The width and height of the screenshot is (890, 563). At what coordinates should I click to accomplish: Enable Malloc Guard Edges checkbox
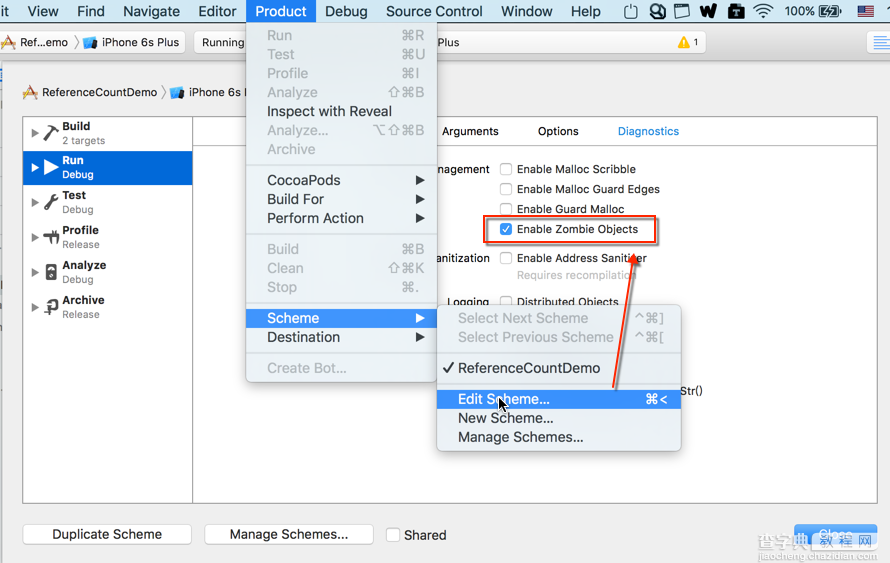click(506, 189)
